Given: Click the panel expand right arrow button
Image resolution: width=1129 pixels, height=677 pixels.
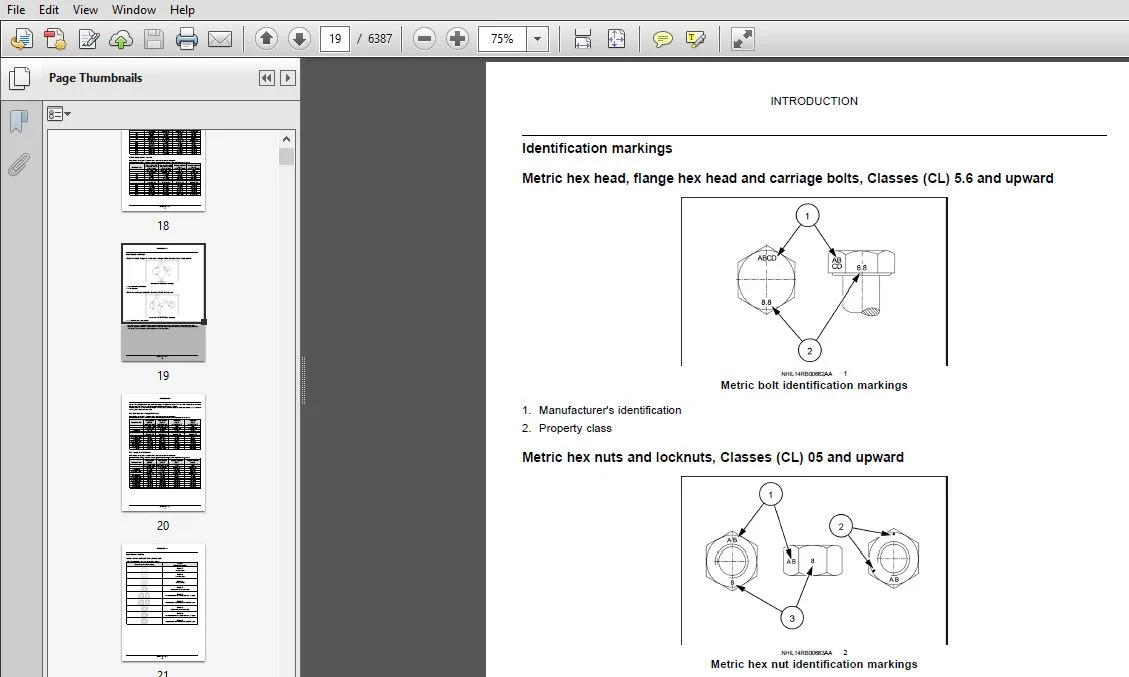Looking at the screenshot, I should point(287,78).
